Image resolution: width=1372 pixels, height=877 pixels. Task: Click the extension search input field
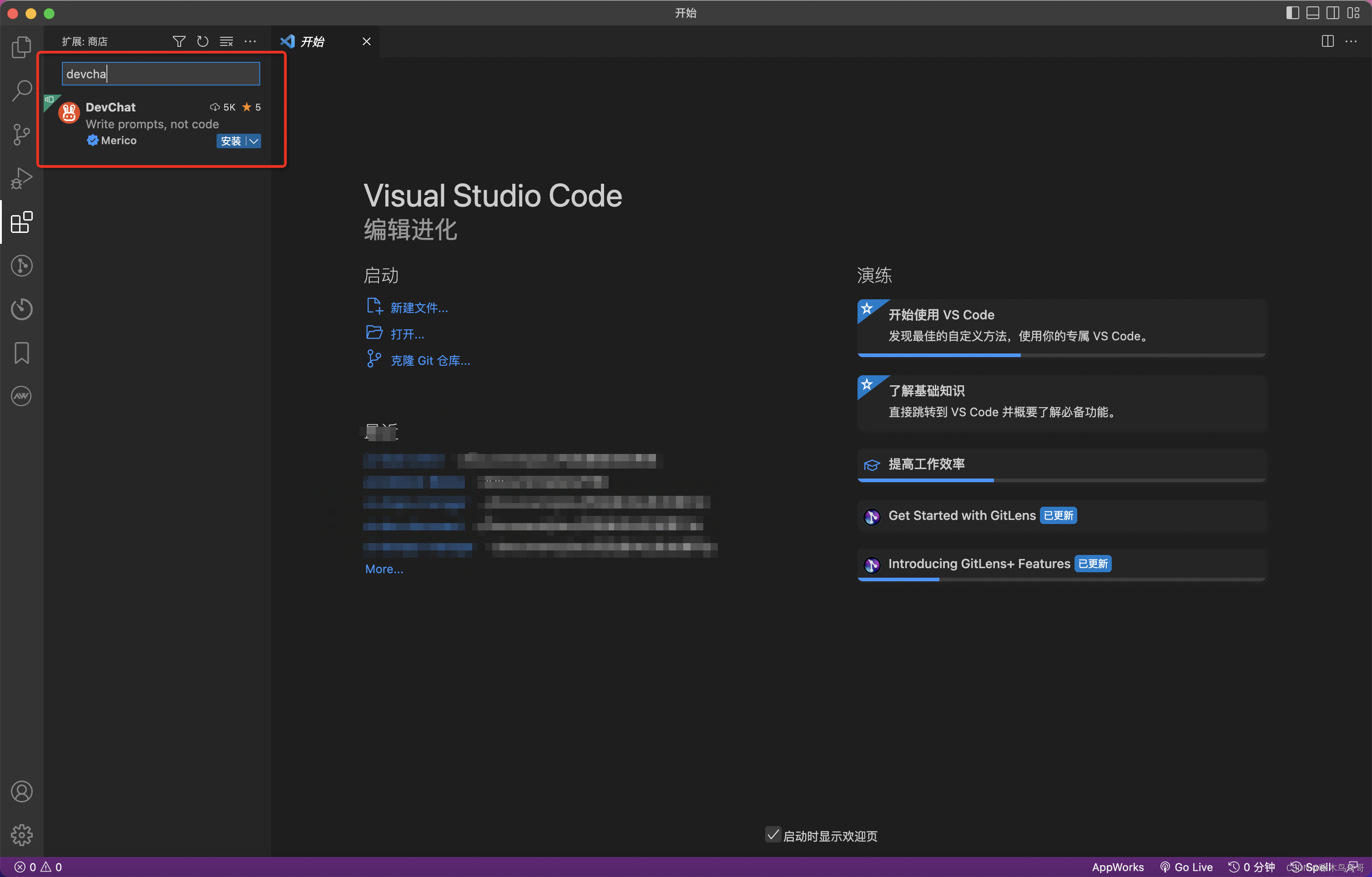tap(161, 74)
